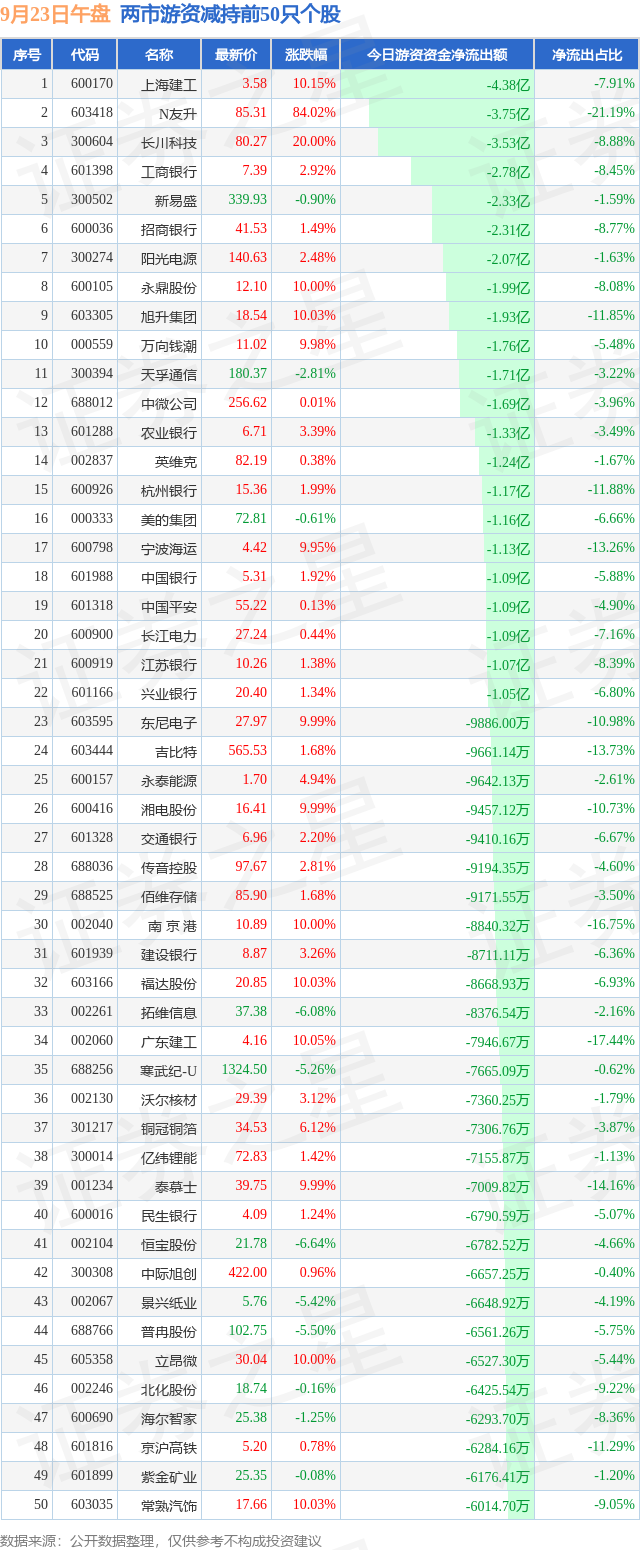
Task: Click 泰慕士 stock name
Action: click(176, 1186)
